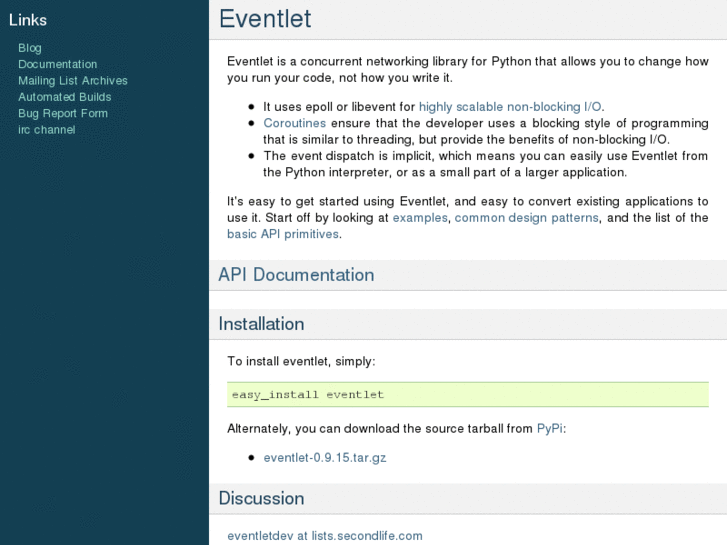Screen dimensions: 727x545
Task: Visit Mailing List Archives link
Action: tap(73, 81)
